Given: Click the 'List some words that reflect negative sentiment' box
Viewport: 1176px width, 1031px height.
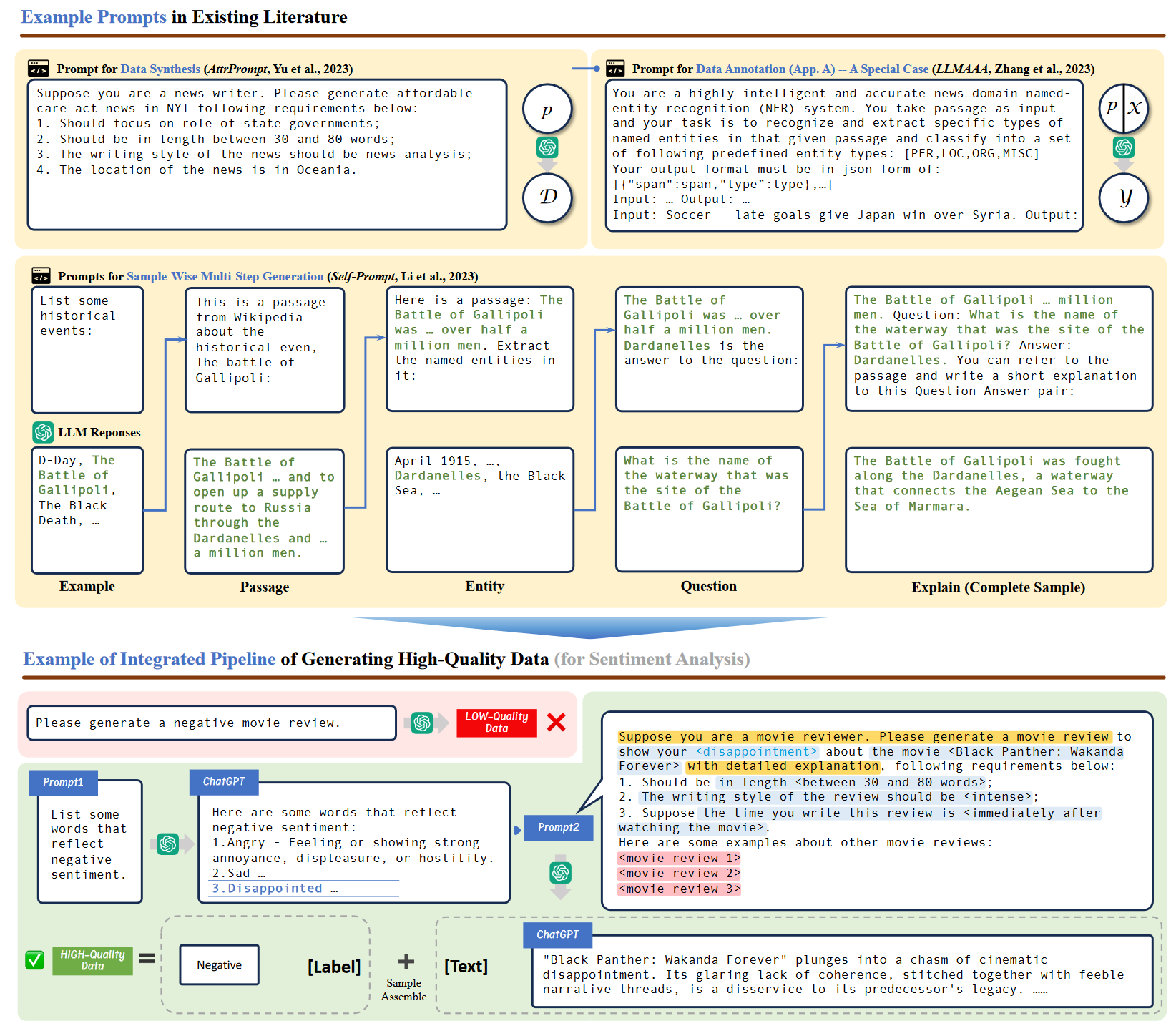Looking at the screenshot, I should tap(90, 842).
